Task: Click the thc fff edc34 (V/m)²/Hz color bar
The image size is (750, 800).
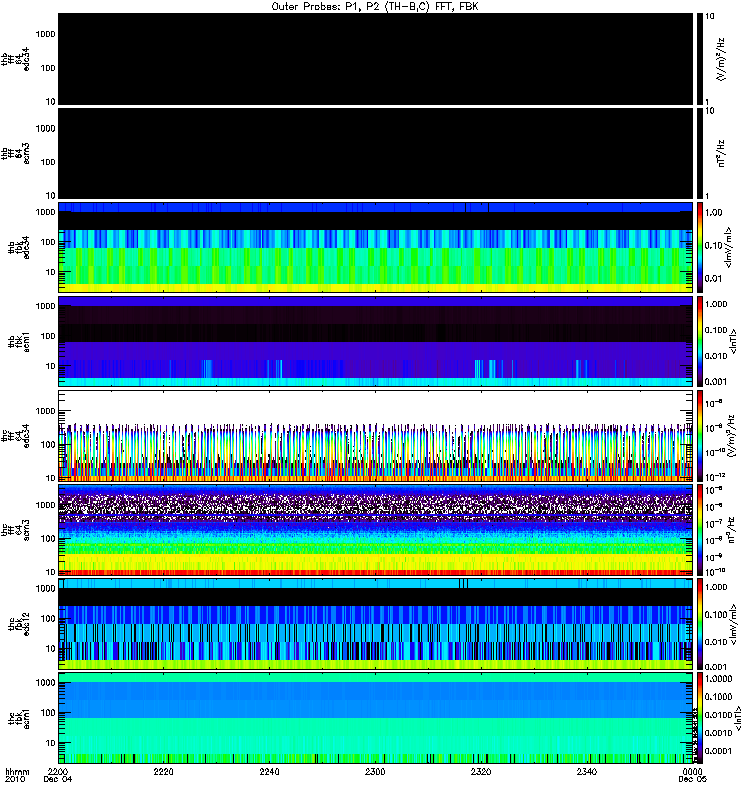Action: pos(700,436)
